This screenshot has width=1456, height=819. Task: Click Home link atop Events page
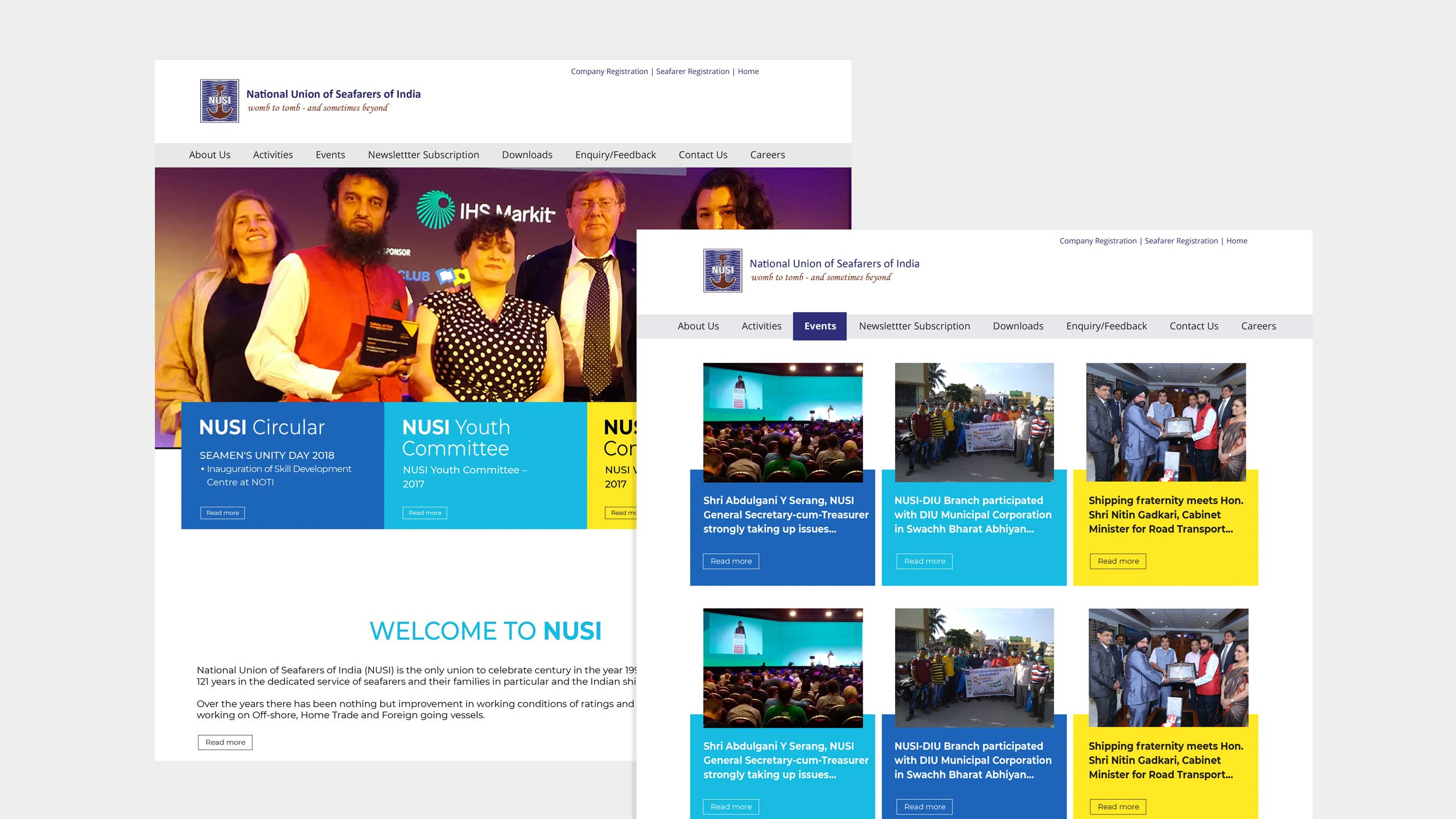(x=1236, y=241)
